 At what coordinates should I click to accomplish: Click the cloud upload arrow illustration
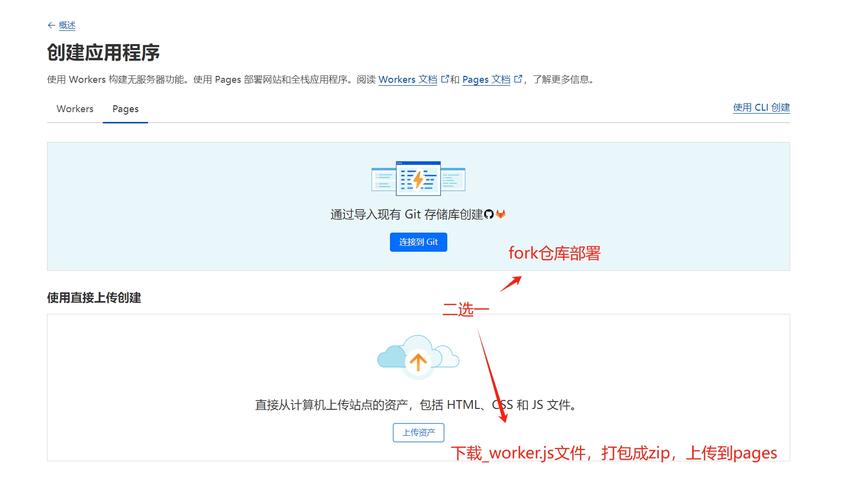coord(418,356)
